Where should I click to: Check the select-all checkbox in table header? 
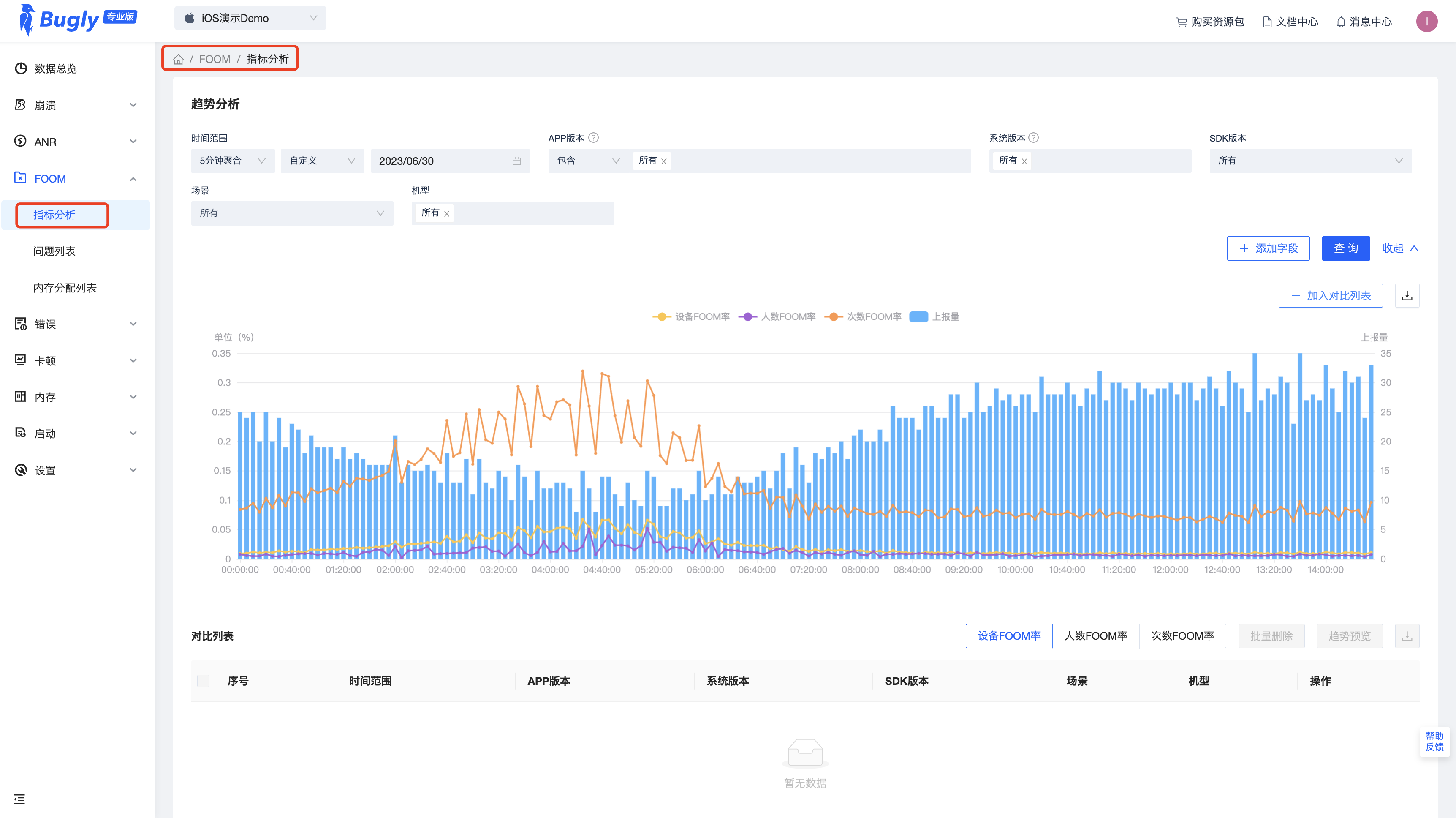tap(204, 681)
